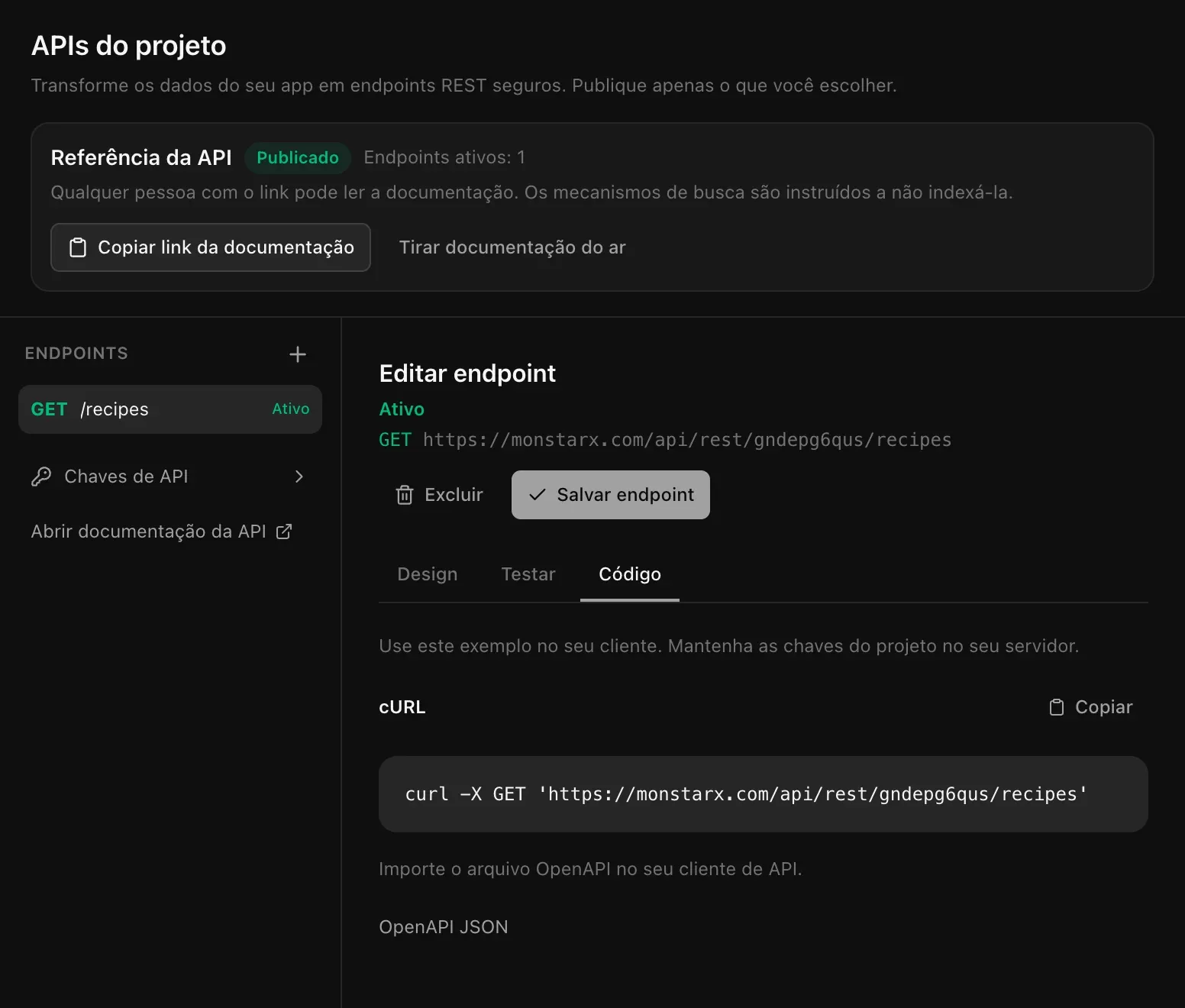Click the external link icon after Abrir documentação

coord(284,531)
